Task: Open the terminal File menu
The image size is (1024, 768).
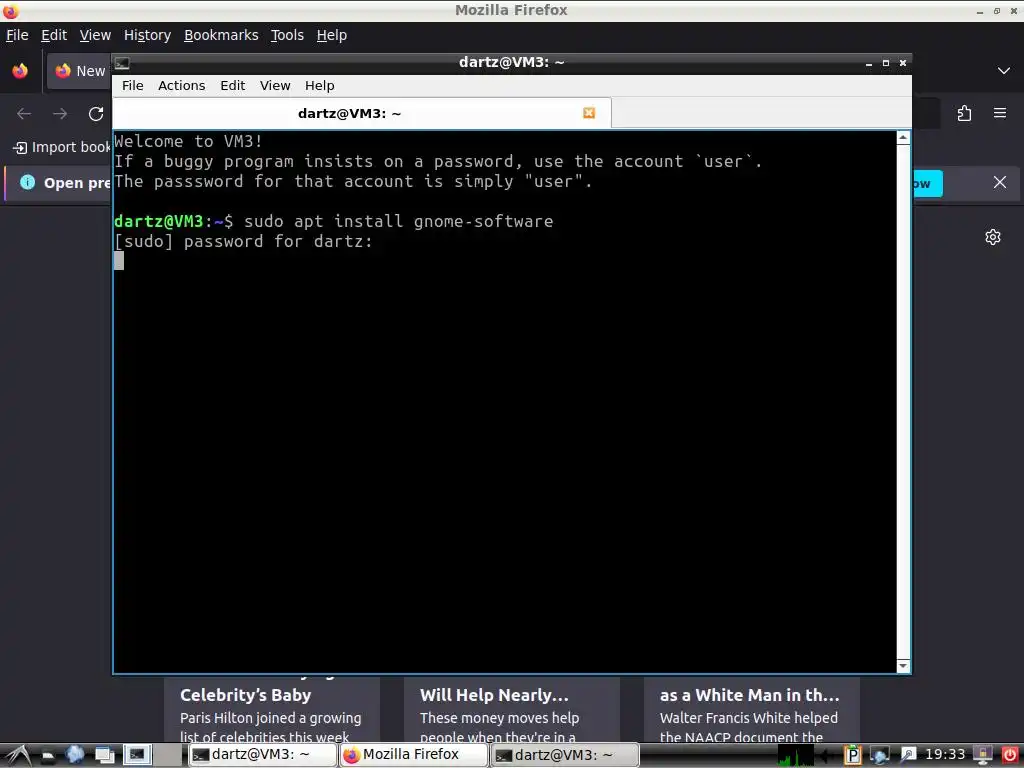Action: click(133, 86)
